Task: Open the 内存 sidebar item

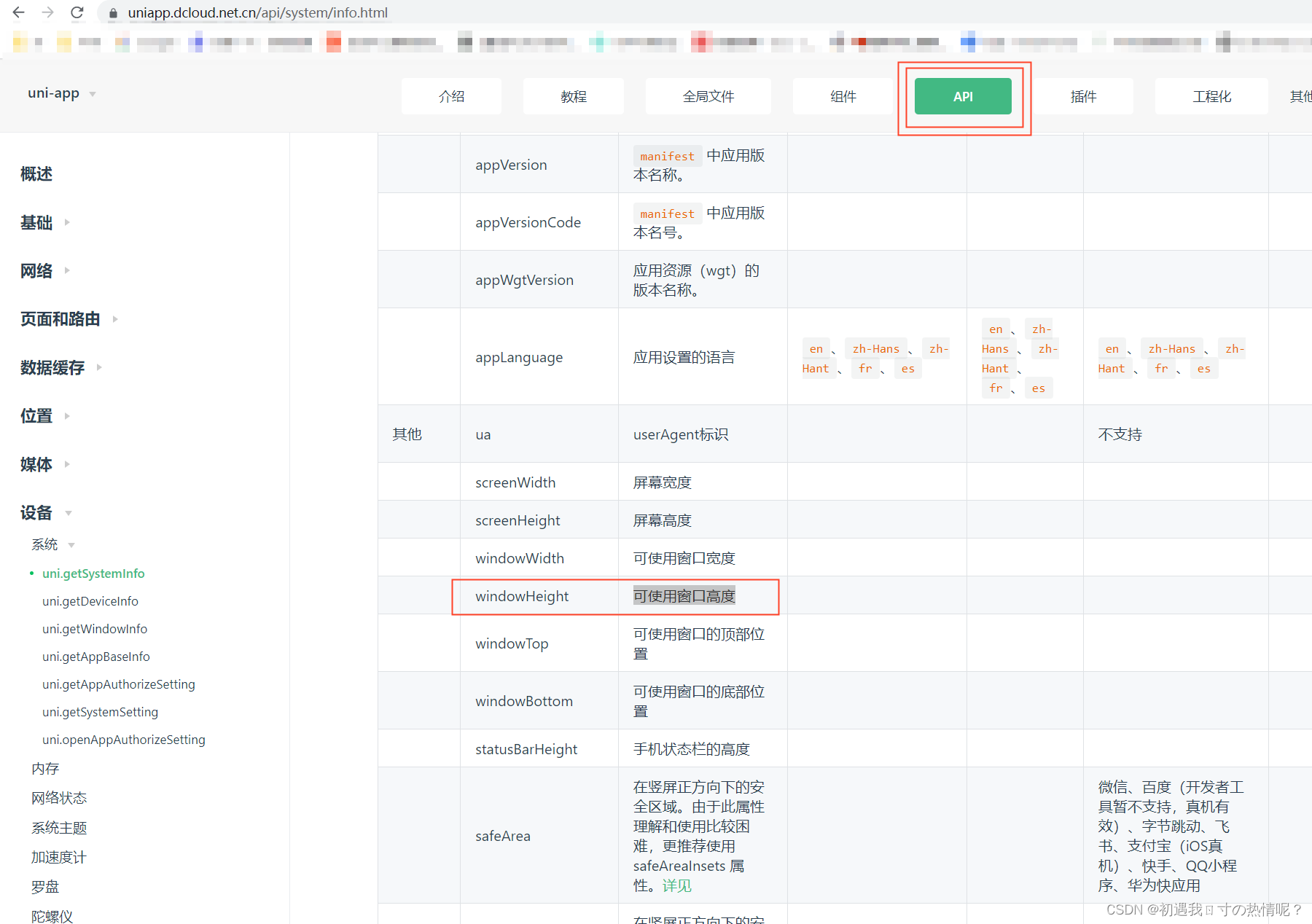Action: pos(45,769)
